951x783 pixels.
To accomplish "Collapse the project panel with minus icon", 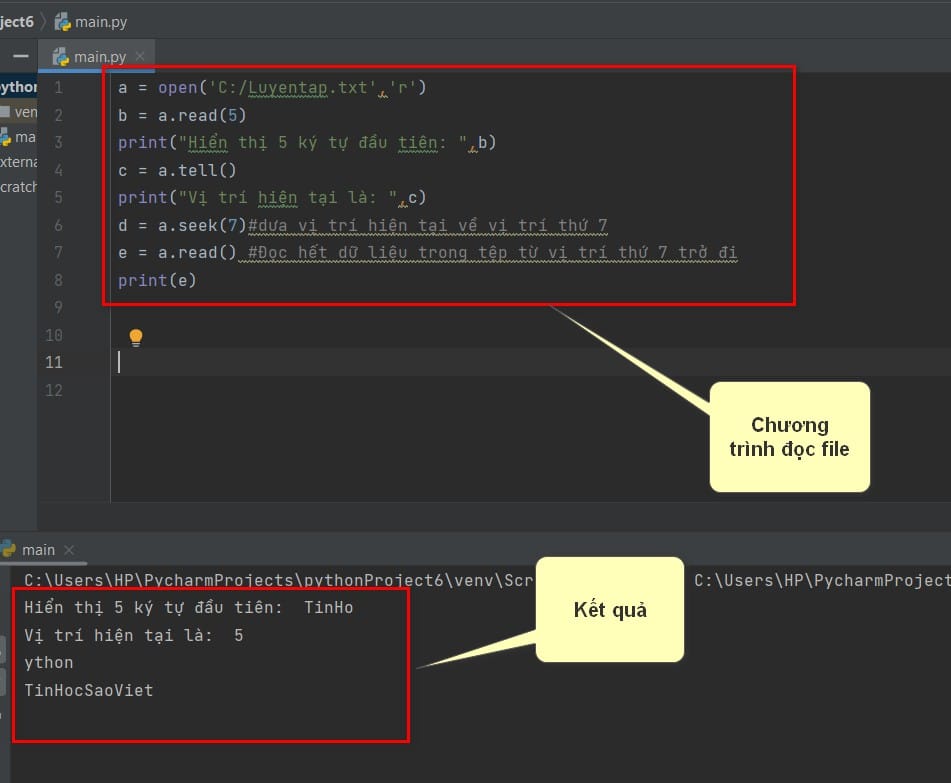I will coord(21,56).
